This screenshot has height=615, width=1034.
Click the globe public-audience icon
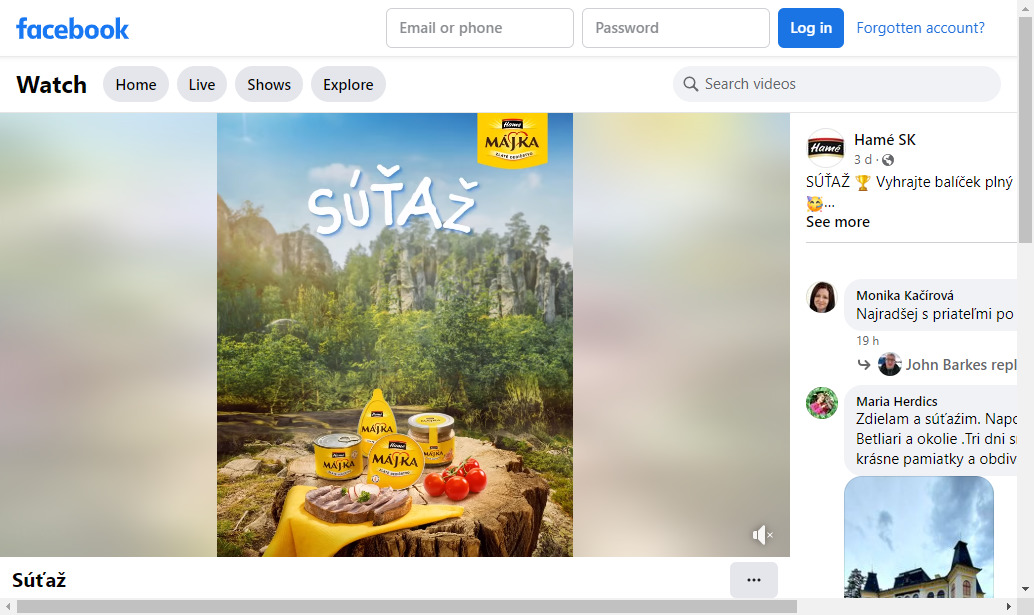[x=888, y=160]
